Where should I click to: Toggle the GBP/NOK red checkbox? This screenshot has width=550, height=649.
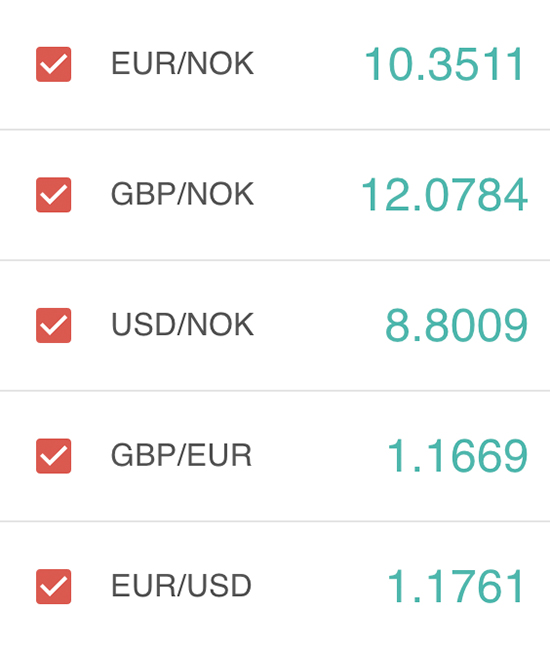coord(53,195)
